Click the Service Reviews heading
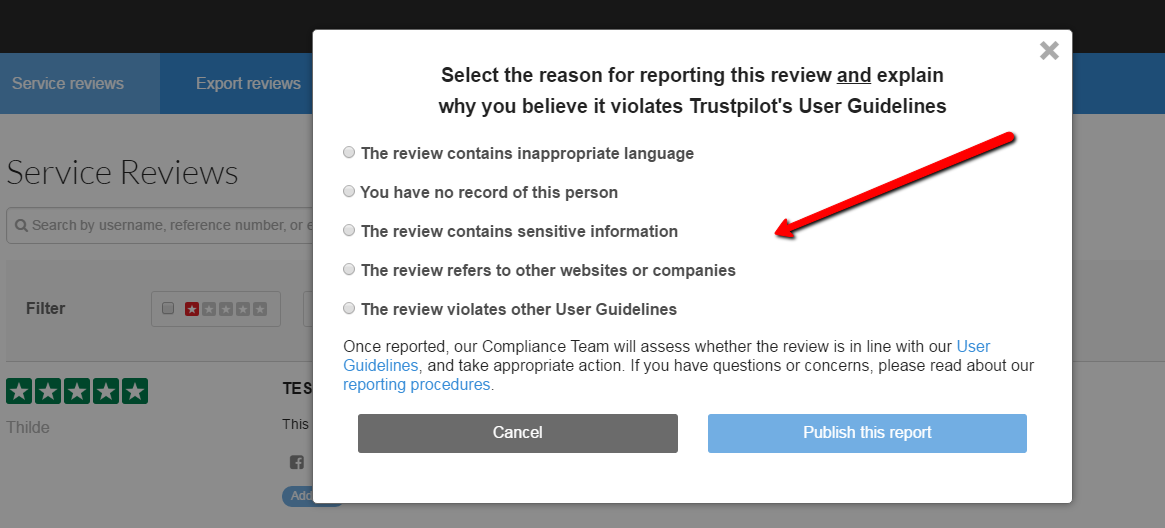This screenshot has height=528, width=1165. tap(123, 172)
